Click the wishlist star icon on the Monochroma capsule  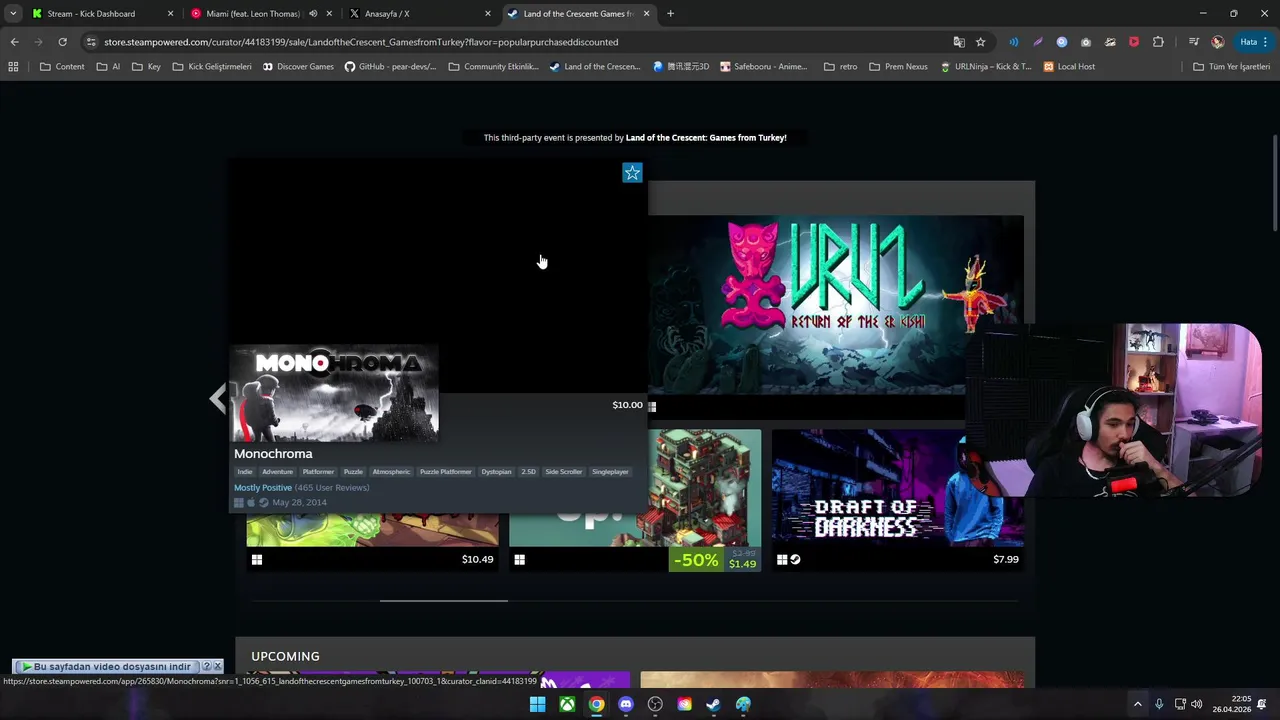[x=632, y=173]
